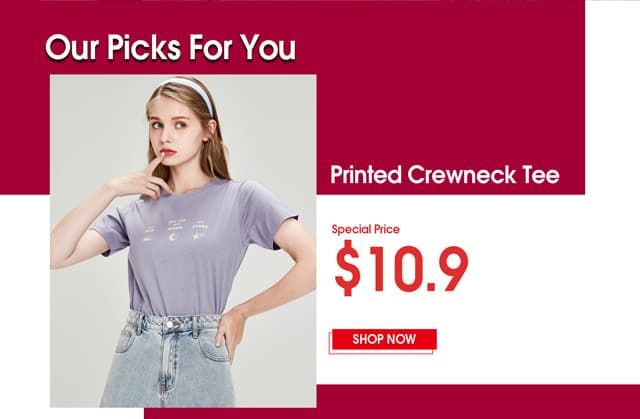Click the SHOP NOW button

click(384, 339)
